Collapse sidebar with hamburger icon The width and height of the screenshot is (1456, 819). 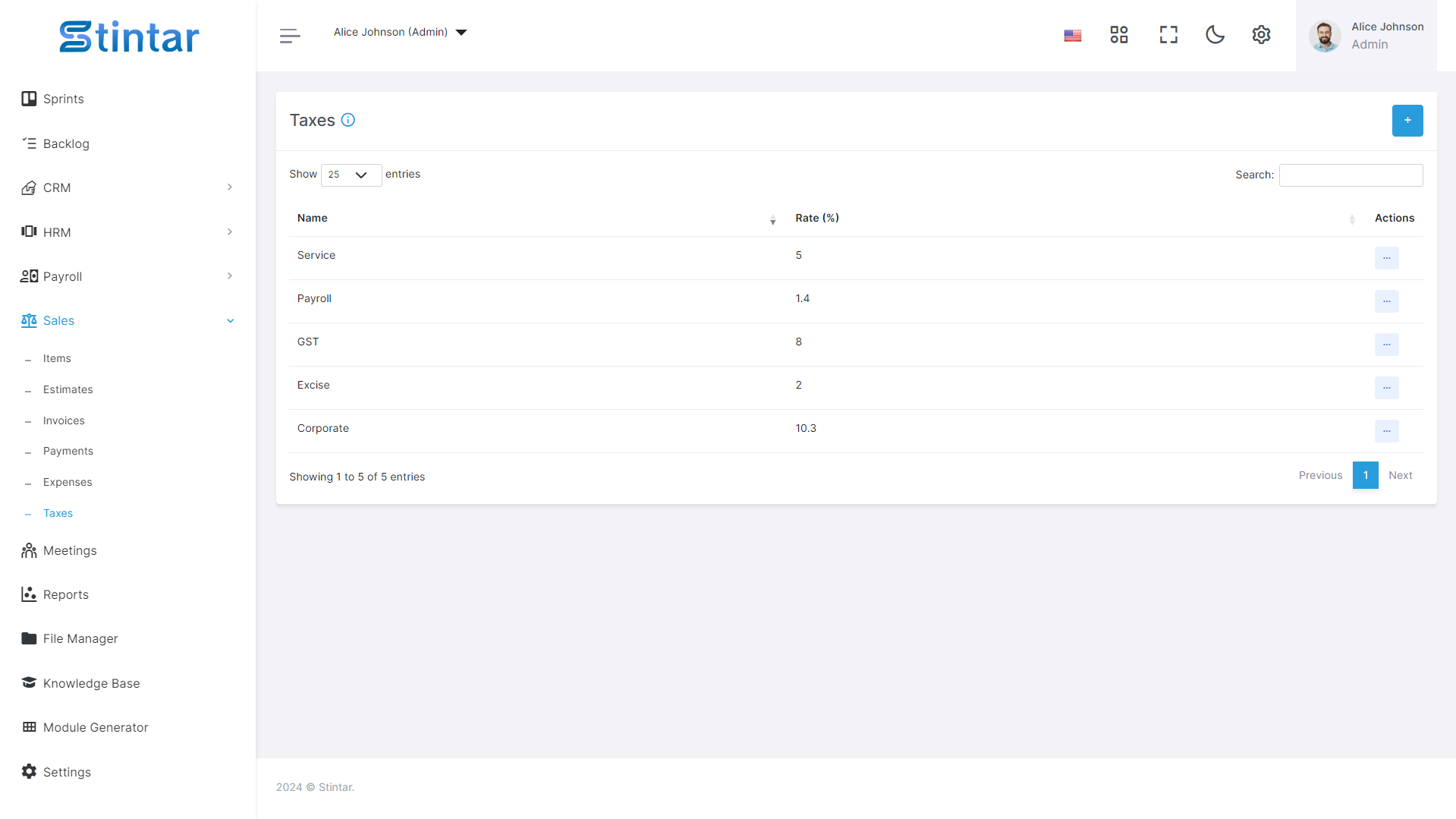(290, 36)
